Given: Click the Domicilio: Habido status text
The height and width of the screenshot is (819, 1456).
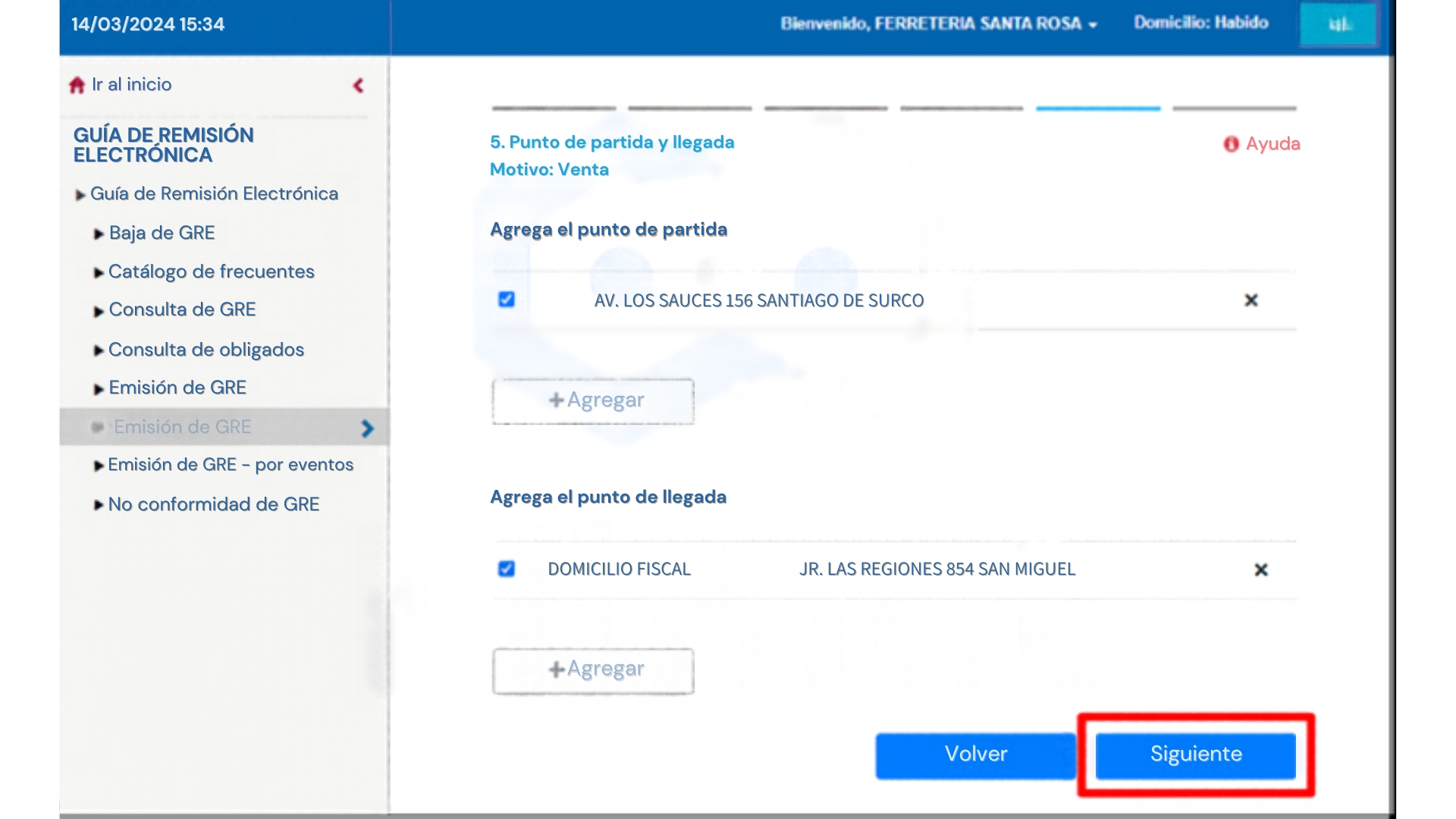Looking at the screenshot, I should point(1201,23).
